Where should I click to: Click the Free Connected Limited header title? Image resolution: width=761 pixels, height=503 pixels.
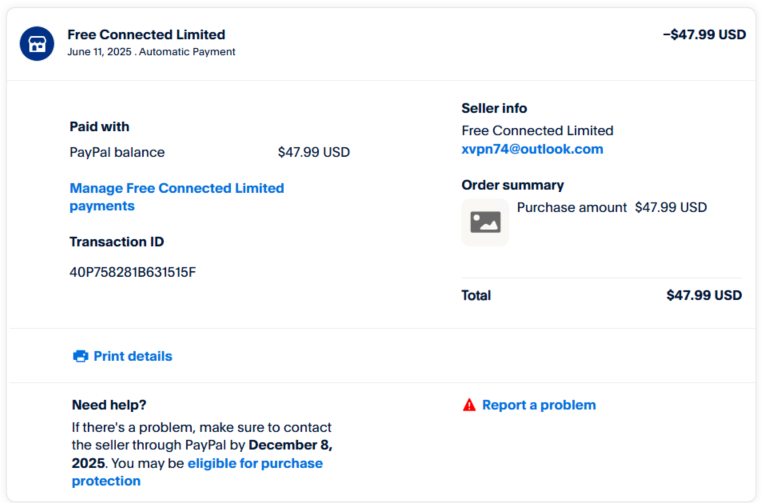(x=146, y=34)
